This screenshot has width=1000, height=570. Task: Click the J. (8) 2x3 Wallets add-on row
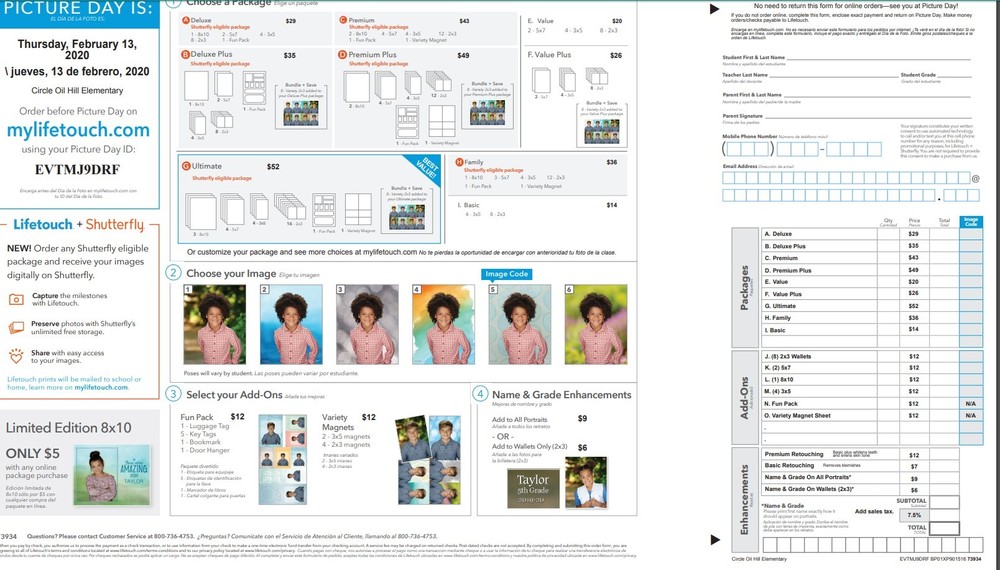pos(872,356)
